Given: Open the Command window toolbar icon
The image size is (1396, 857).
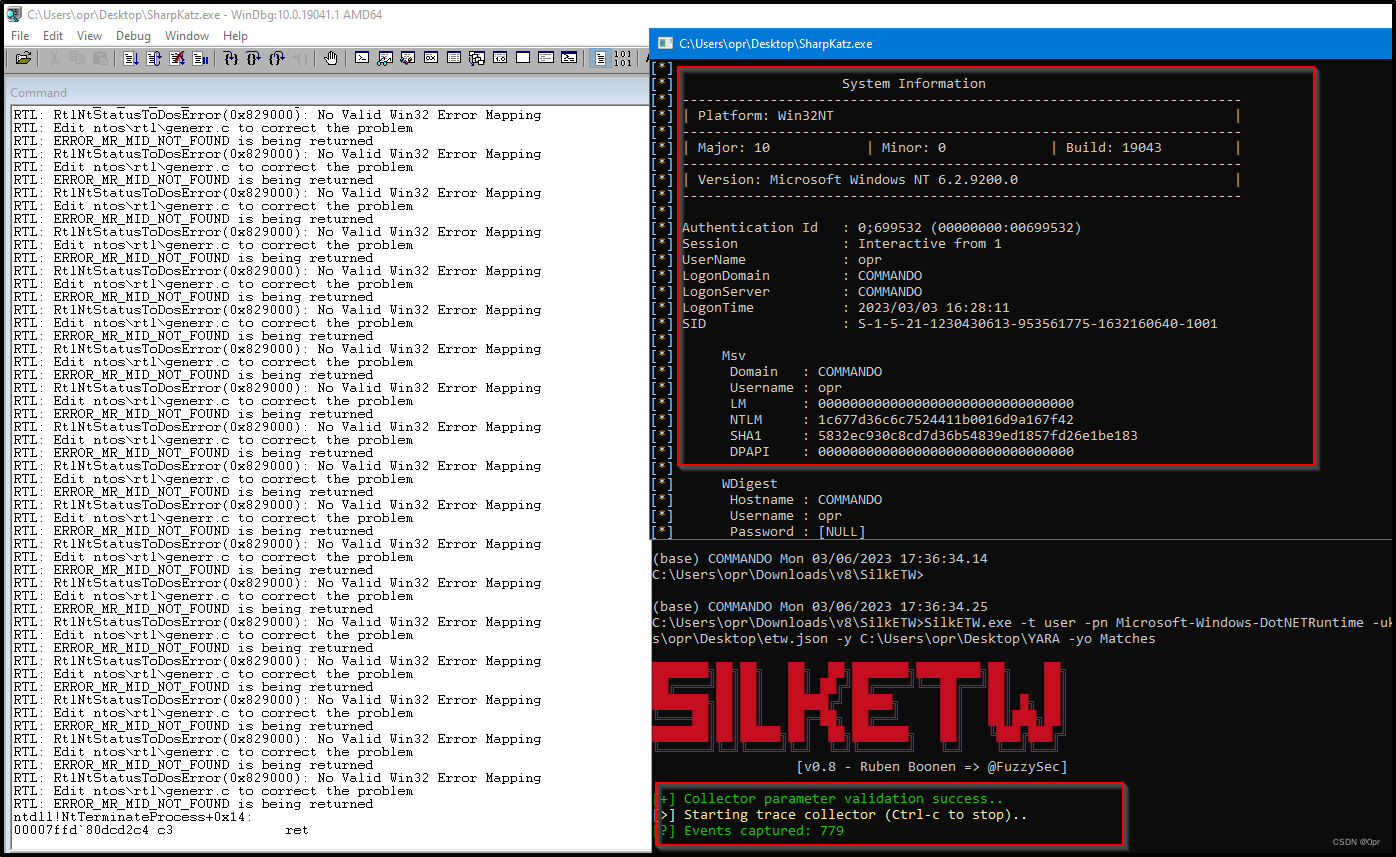Looking at the screenshot, I should (362, 58).
